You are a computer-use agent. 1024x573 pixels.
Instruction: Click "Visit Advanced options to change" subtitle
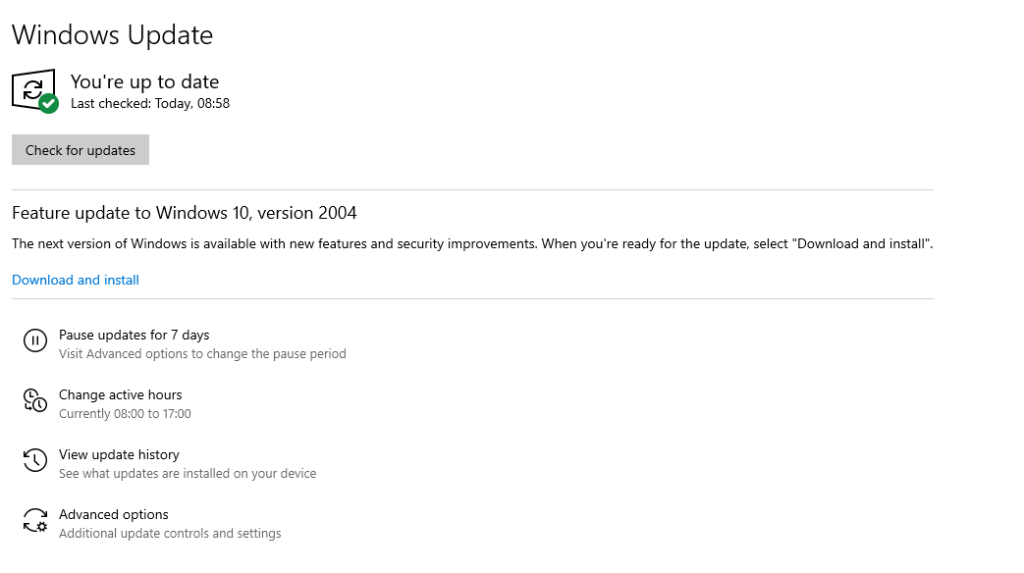202,354
